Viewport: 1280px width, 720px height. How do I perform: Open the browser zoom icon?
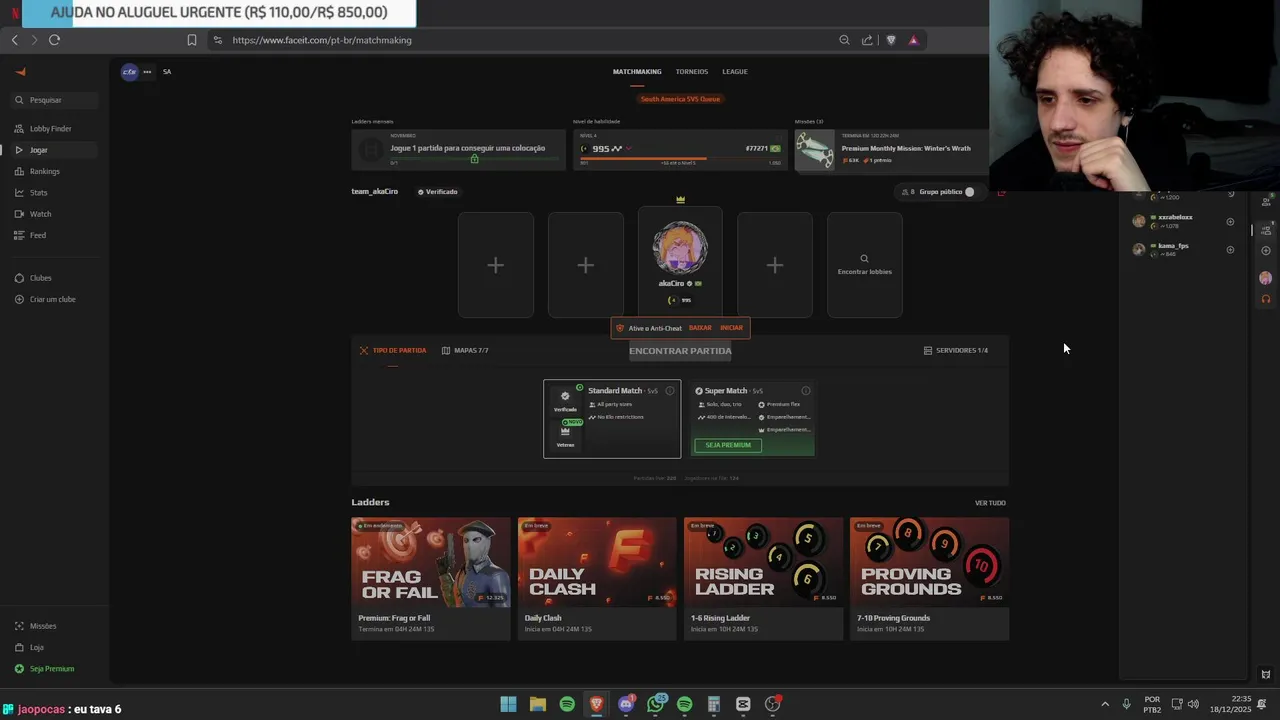pyautogui.click(x=844, y=40)
